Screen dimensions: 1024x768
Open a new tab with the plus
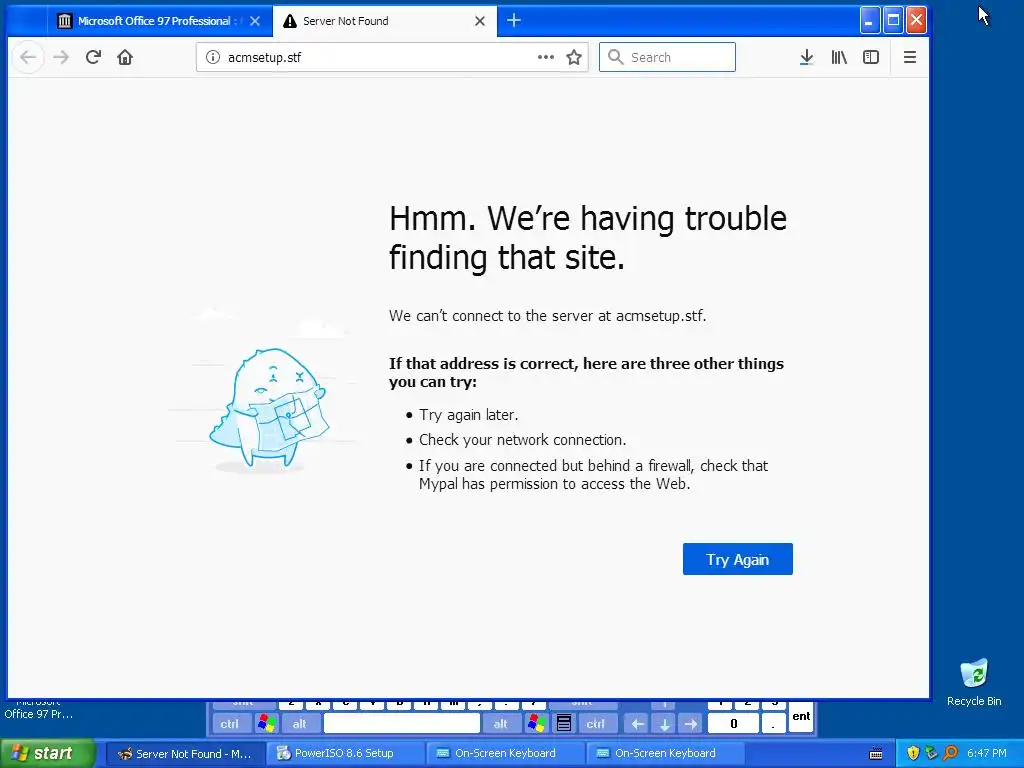[x=514, y=21]
